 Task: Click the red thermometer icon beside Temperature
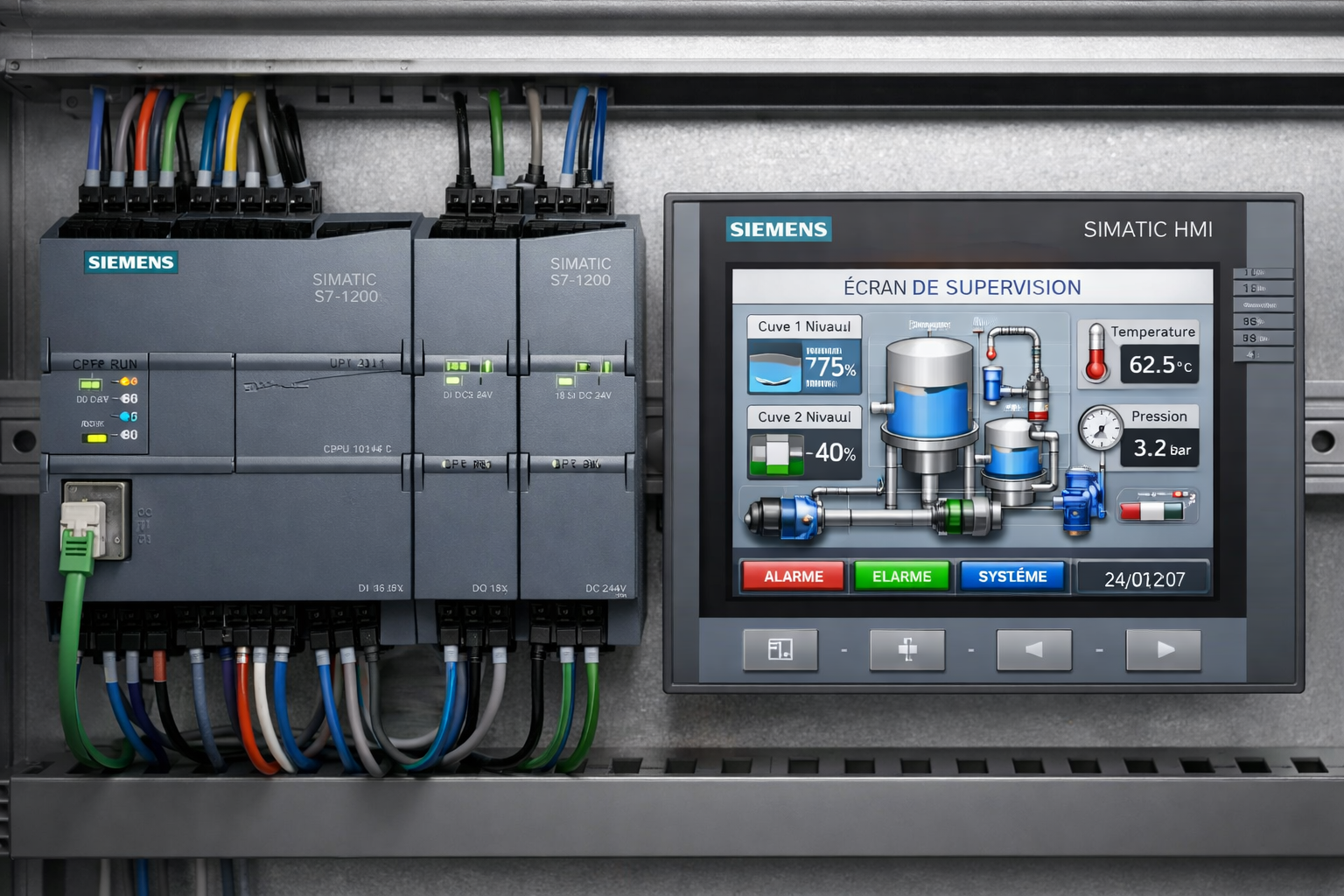point(1096,353)
